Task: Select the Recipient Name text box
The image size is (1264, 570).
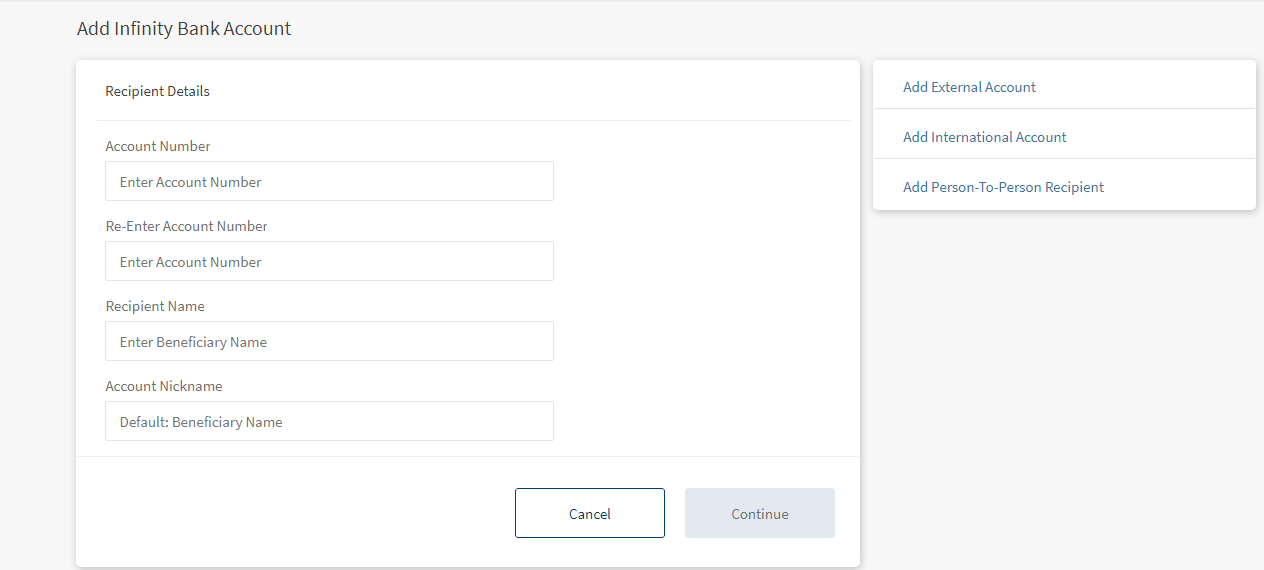Action: click(329, 341)
